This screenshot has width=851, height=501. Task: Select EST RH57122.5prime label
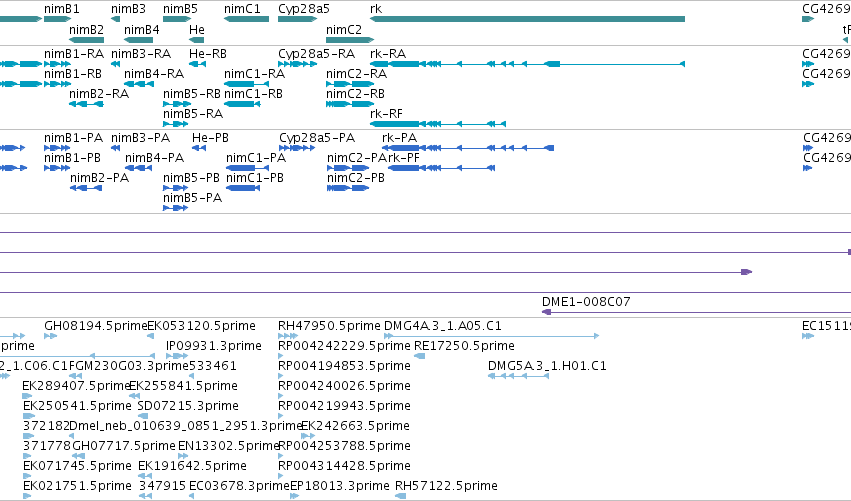tap(446, 486)
